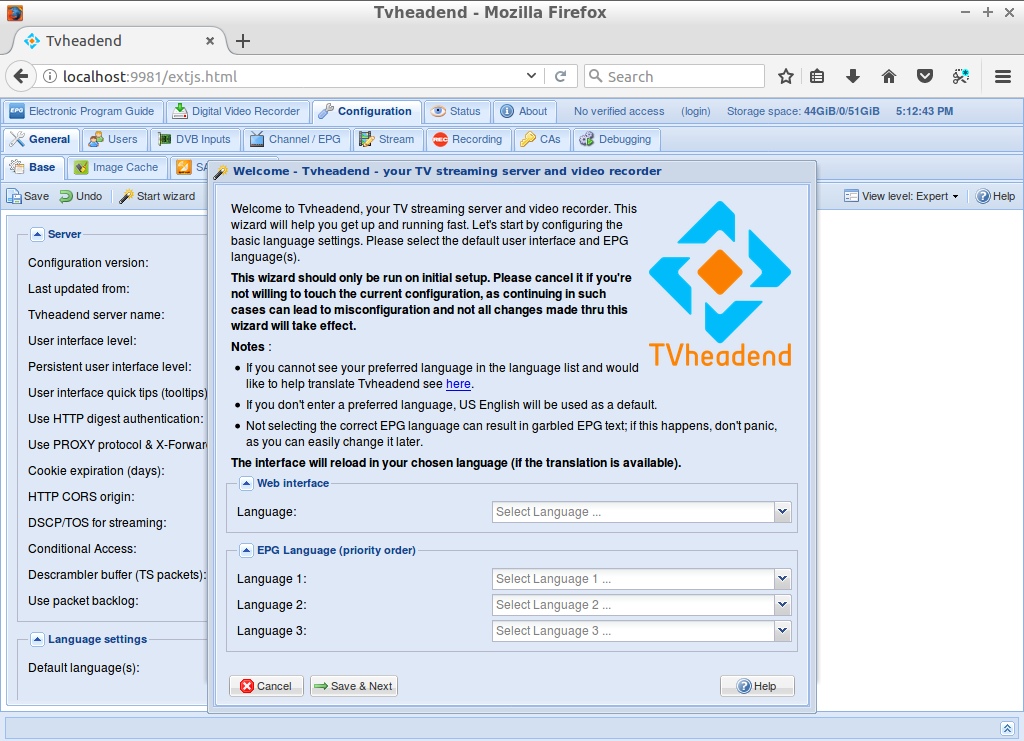Switch to the Status tab

[x=457, y=111]
